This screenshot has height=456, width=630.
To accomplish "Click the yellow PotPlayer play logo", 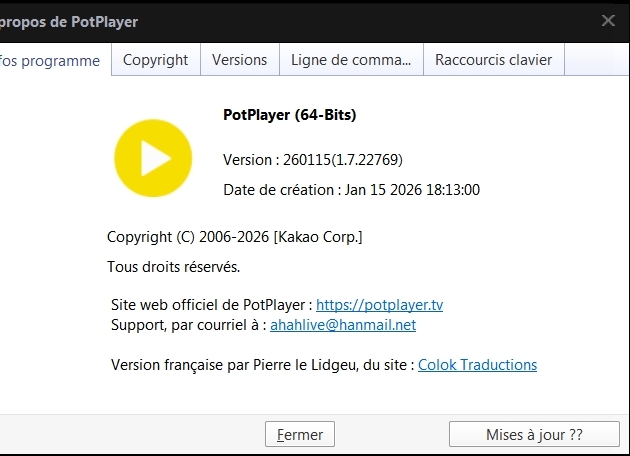I will click(x=153, y=158).
